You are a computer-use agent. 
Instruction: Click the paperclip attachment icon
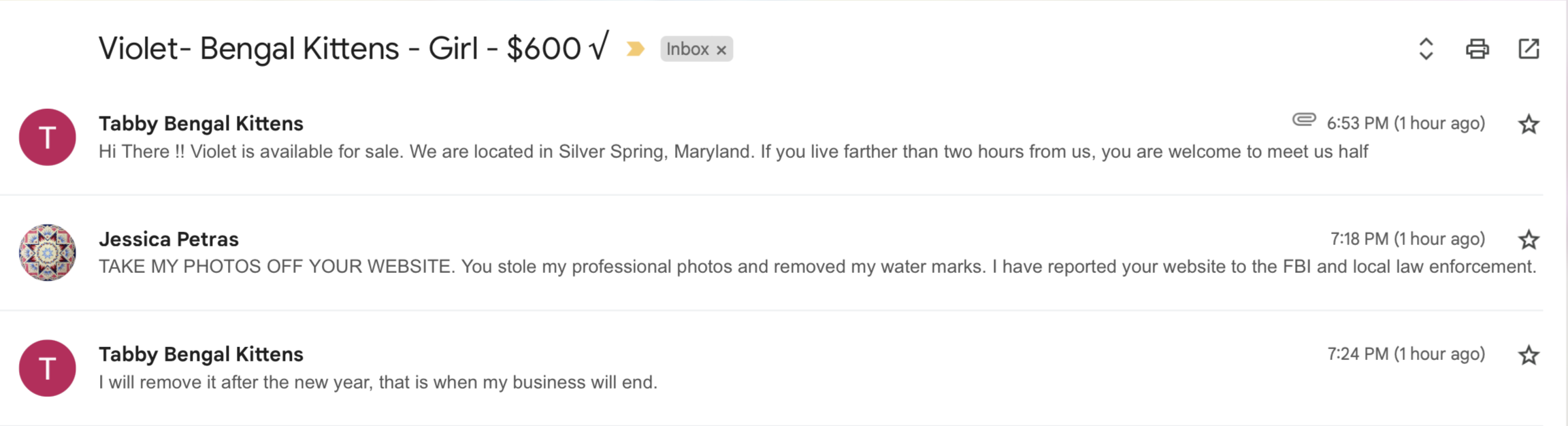tap(1304, 120)
